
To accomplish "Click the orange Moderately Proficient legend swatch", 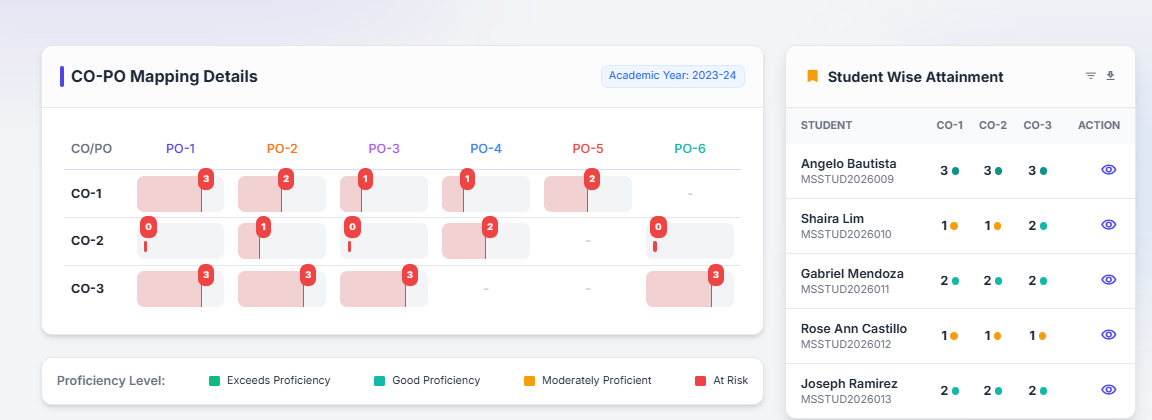I will (x=529, y=381).
